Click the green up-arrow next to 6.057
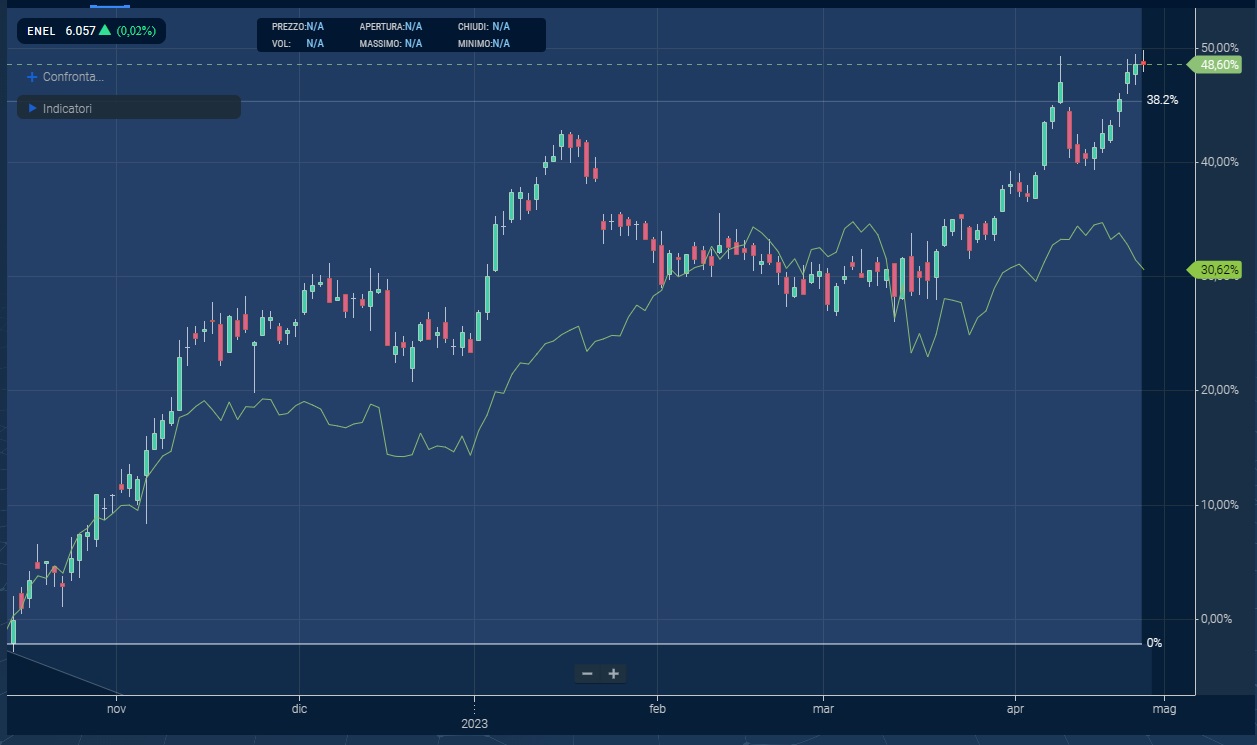1257x745 pixels. [105, 30]
